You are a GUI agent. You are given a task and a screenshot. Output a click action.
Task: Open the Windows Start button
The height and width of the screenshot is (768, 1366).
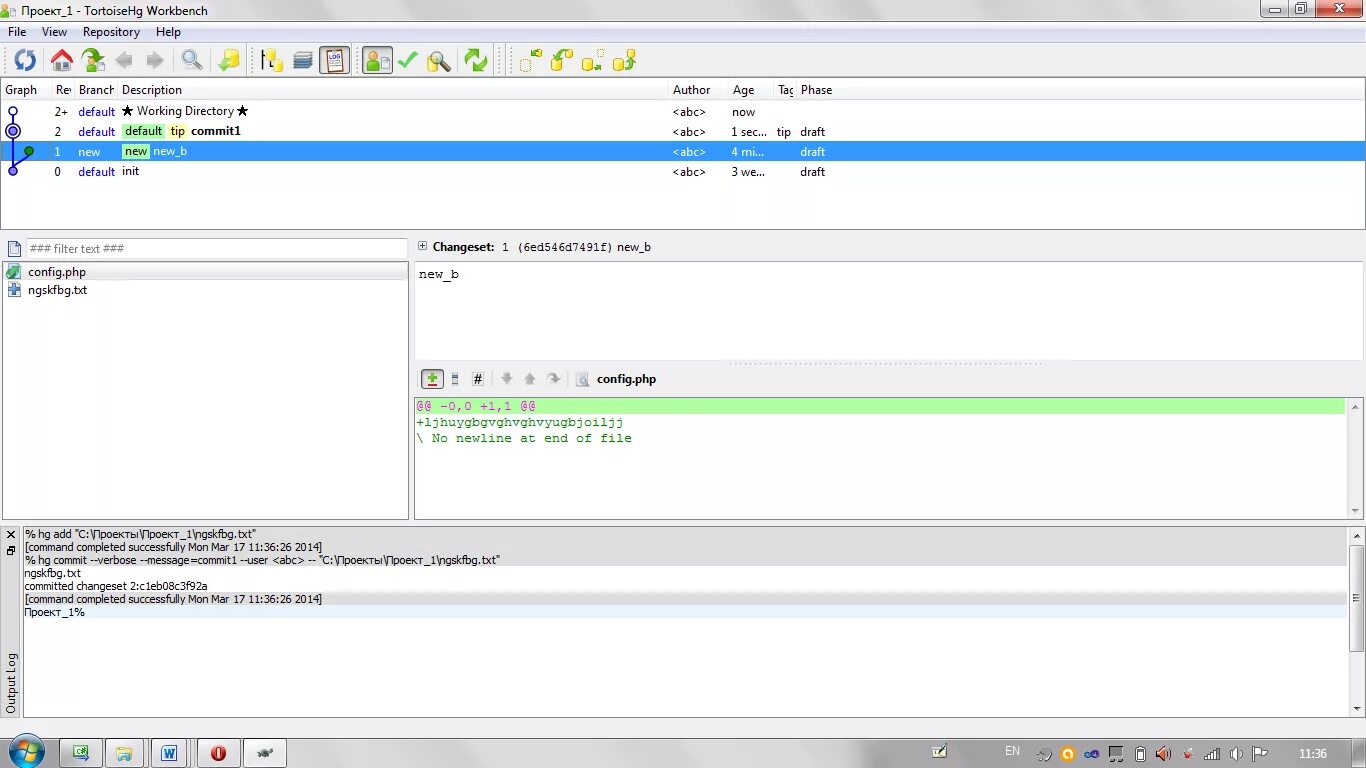tap(26, 752)
